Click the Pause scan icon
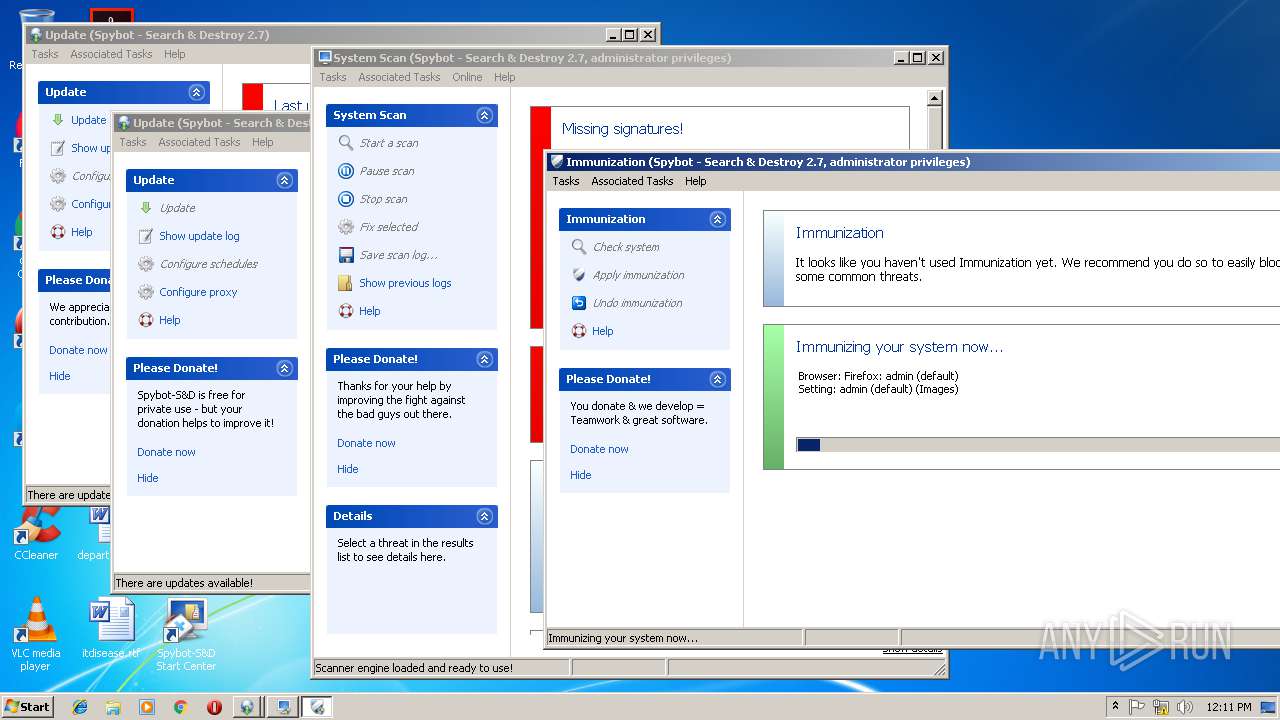 pyautogui.click(x=346, y=171)
